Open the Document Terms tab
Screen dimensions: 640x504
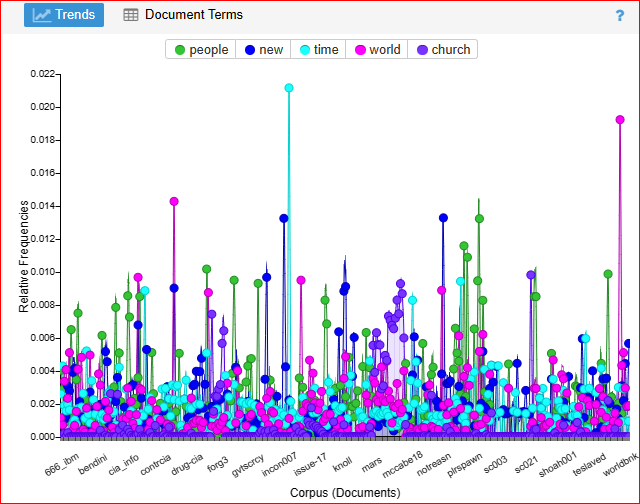(x=183, y=15)
